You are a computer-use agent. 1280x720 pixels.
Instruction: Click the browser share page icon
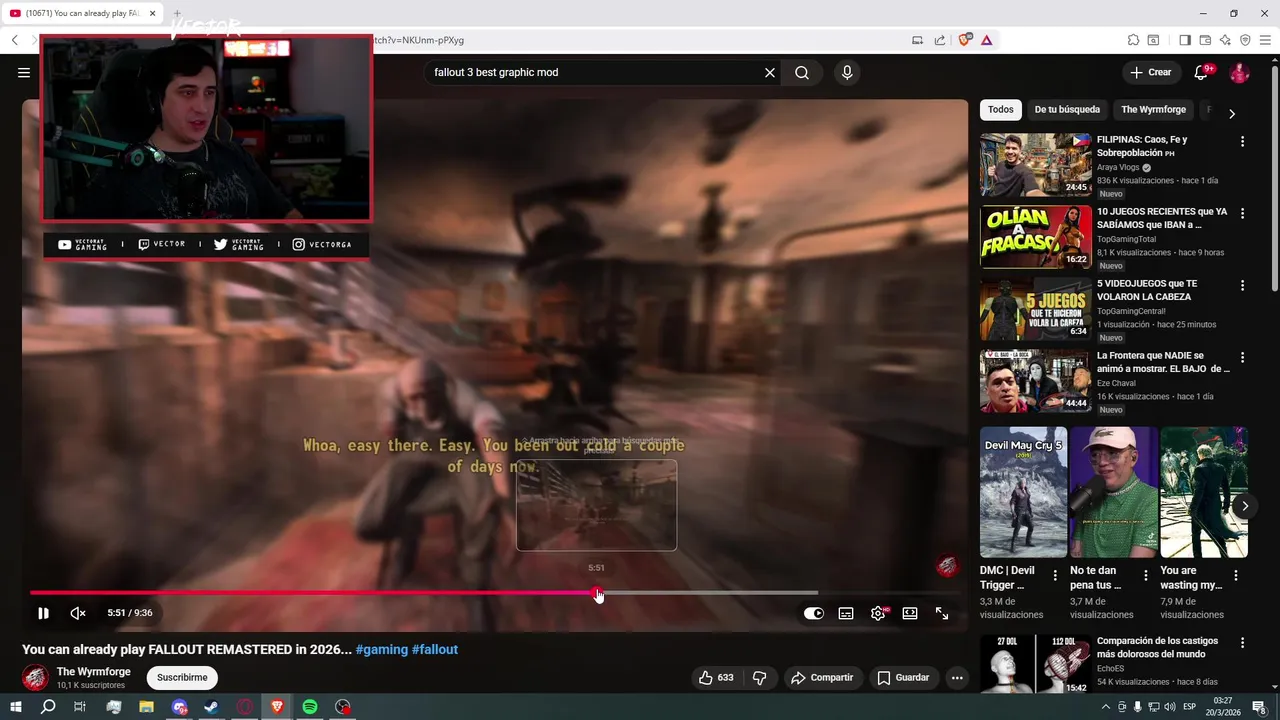[x=940, y=40]
